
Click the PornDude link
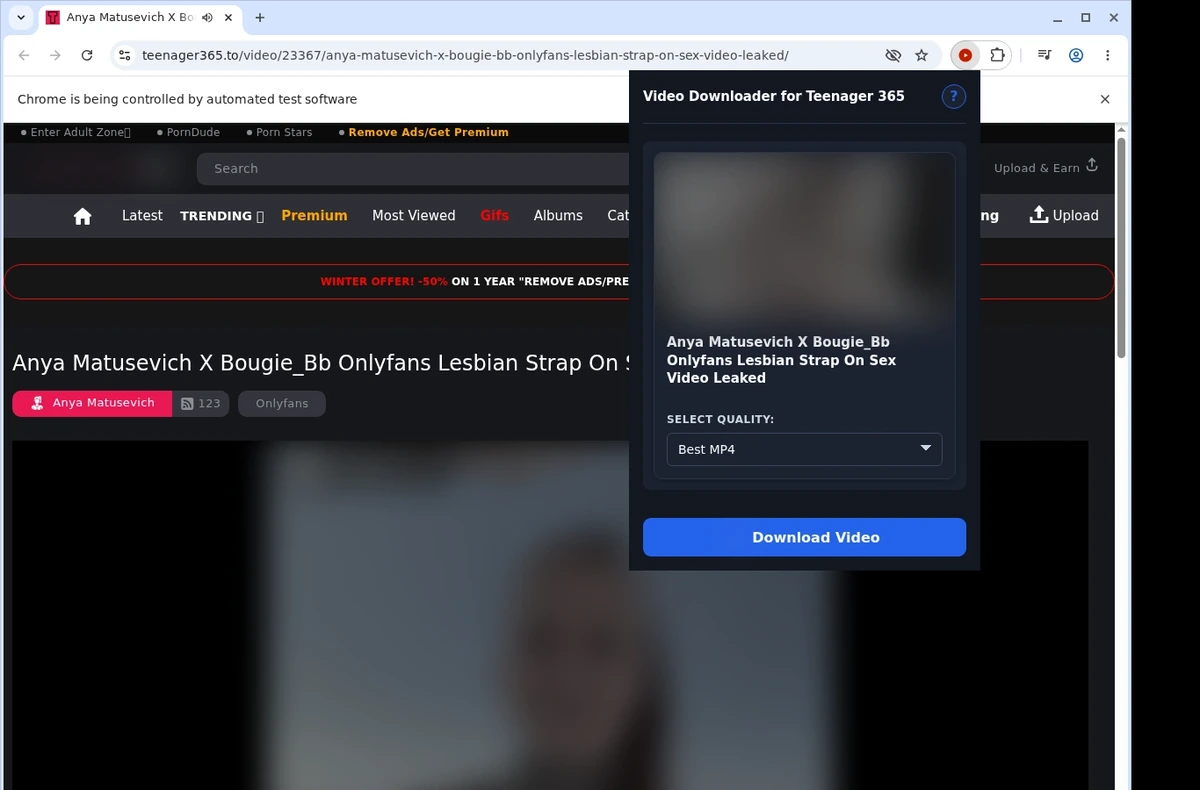pos(188,132)
